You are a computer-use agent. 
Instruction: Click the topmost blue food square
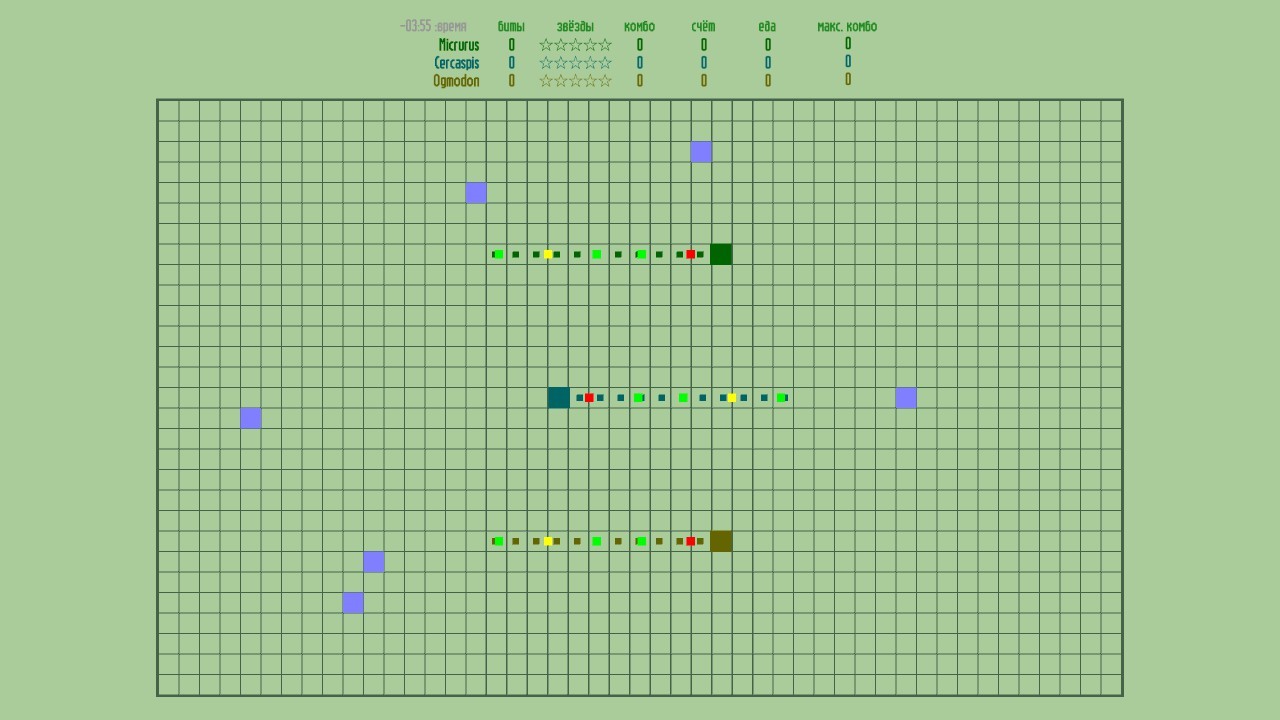click(x=701, y=152)
